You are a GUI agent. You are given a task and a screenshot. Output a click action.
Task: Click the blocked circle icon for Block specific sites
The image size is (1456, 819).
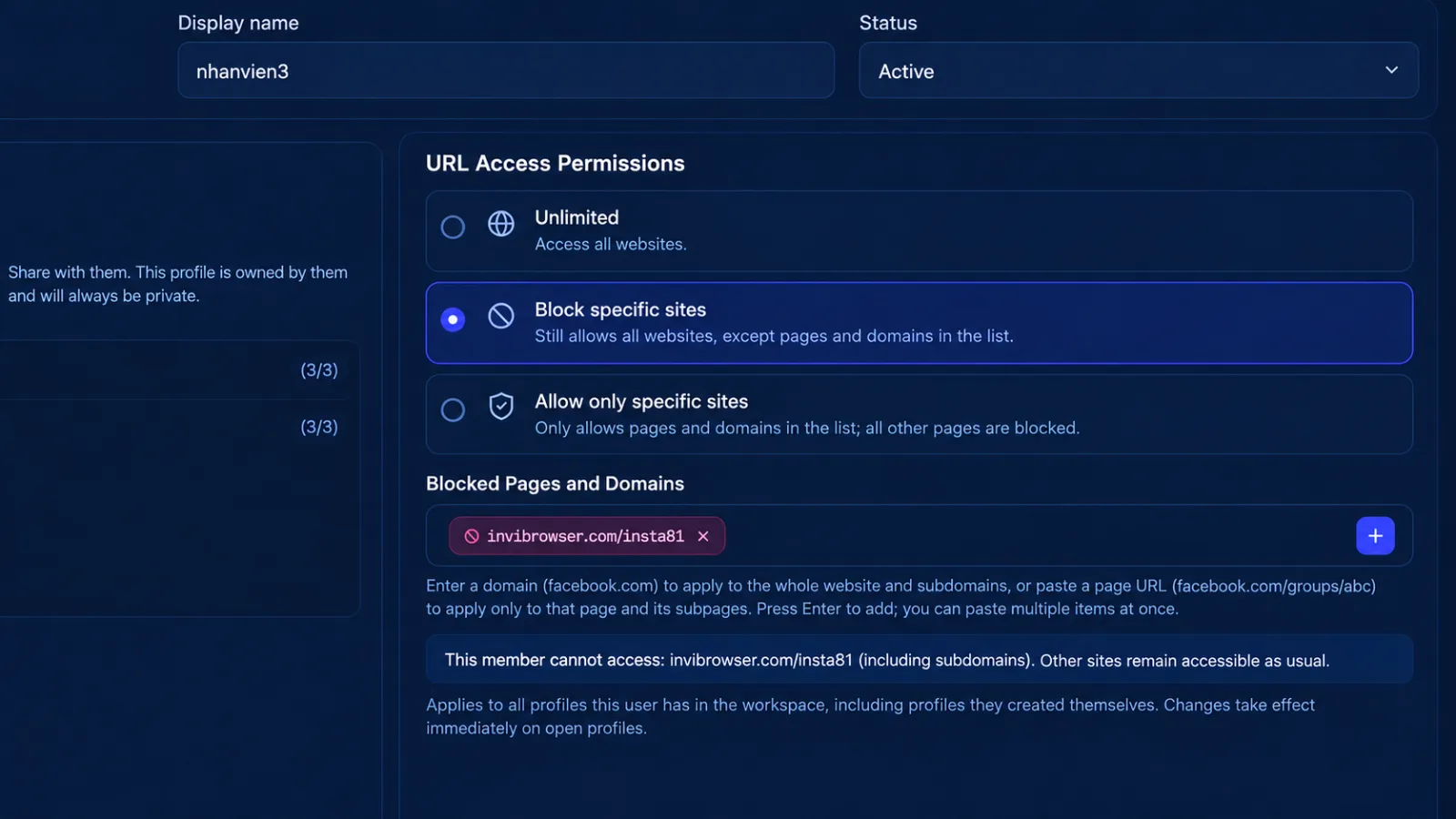click(x=501, y=316)
